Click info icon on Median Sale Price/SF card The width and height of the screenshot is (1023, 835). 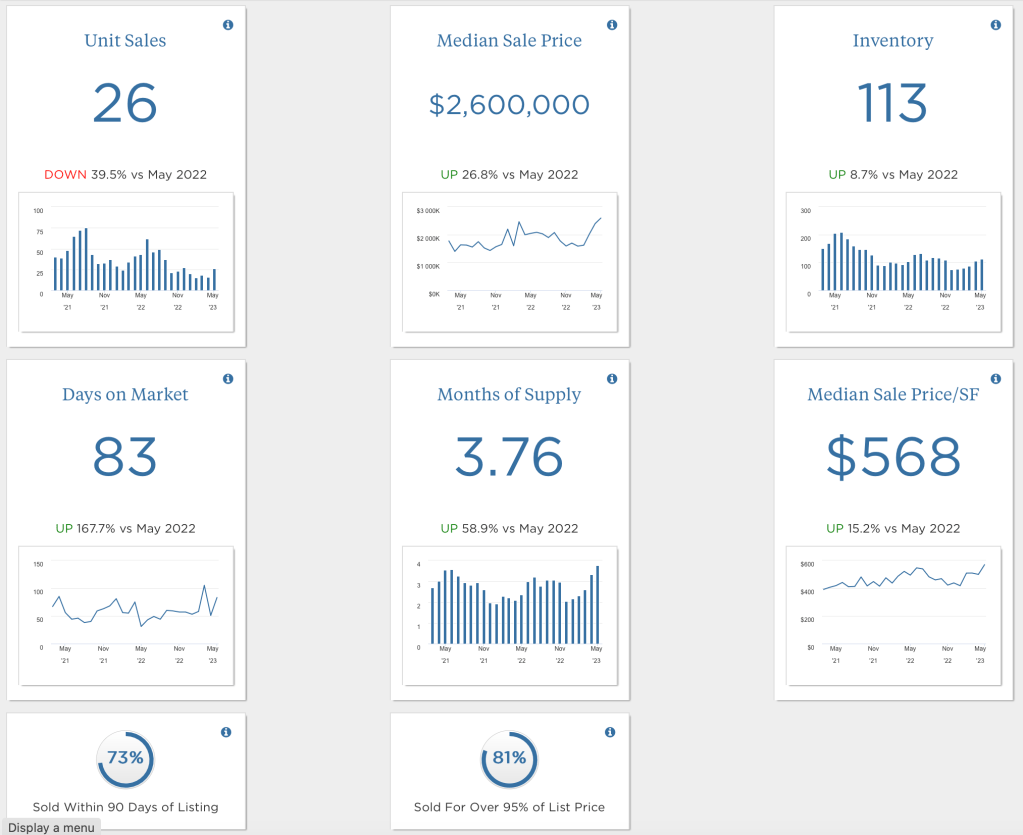coord(995,379)
